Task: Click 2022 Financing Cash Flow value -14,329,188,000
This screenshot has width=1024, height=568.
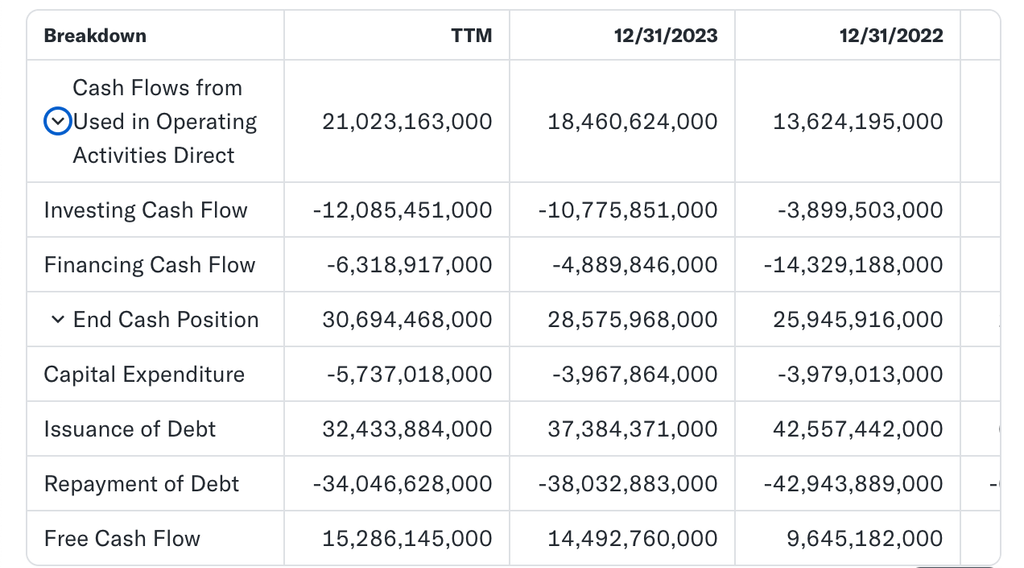Action: [853, 265]
